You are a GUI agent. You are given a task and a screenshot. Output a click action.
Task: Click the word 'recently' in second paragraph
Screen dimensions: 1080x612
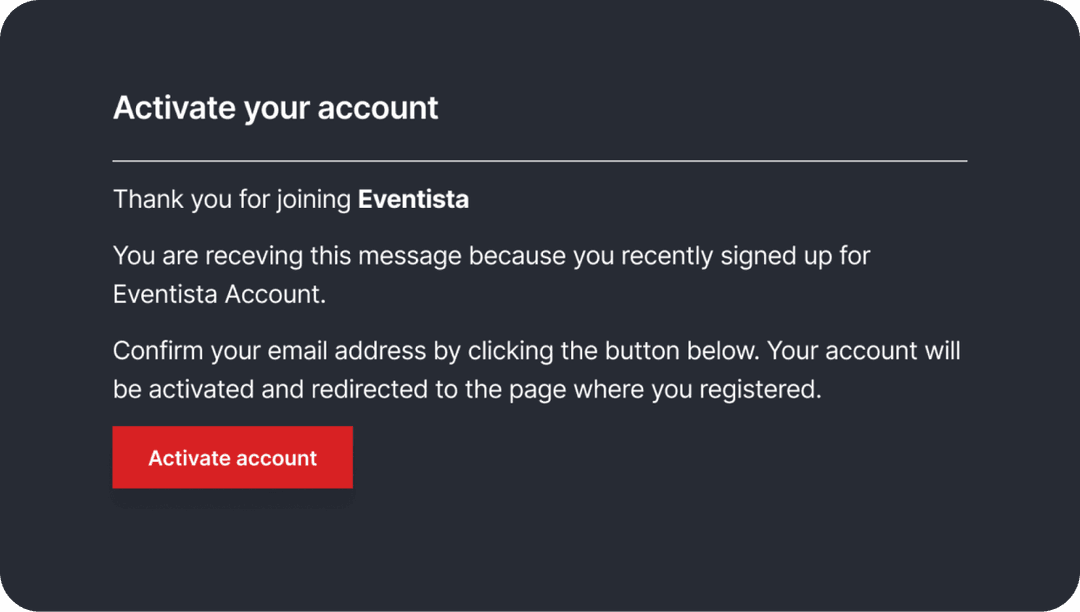coord(663,256)
